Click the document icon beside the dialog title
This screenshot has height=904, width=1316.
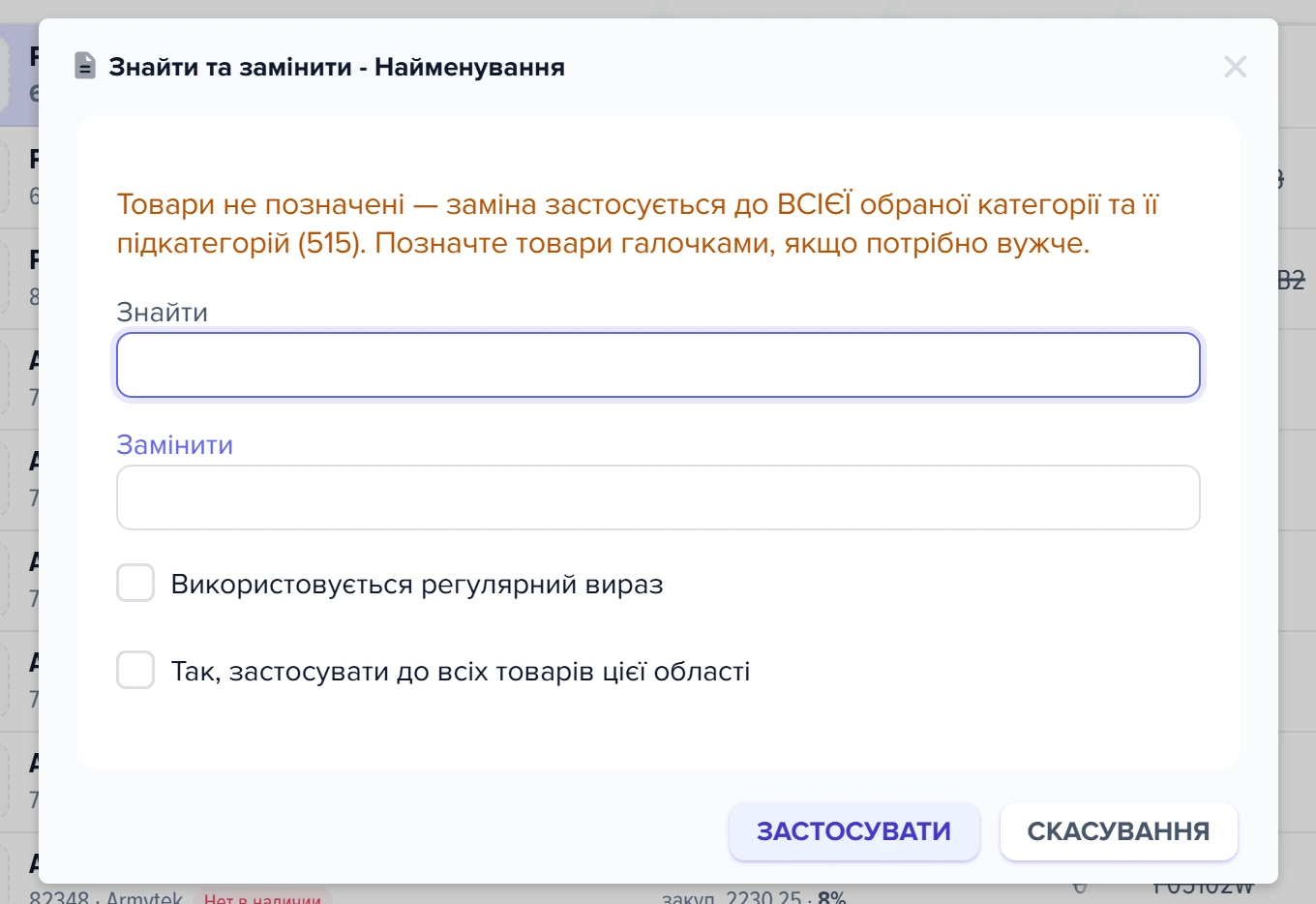(85, 67)
